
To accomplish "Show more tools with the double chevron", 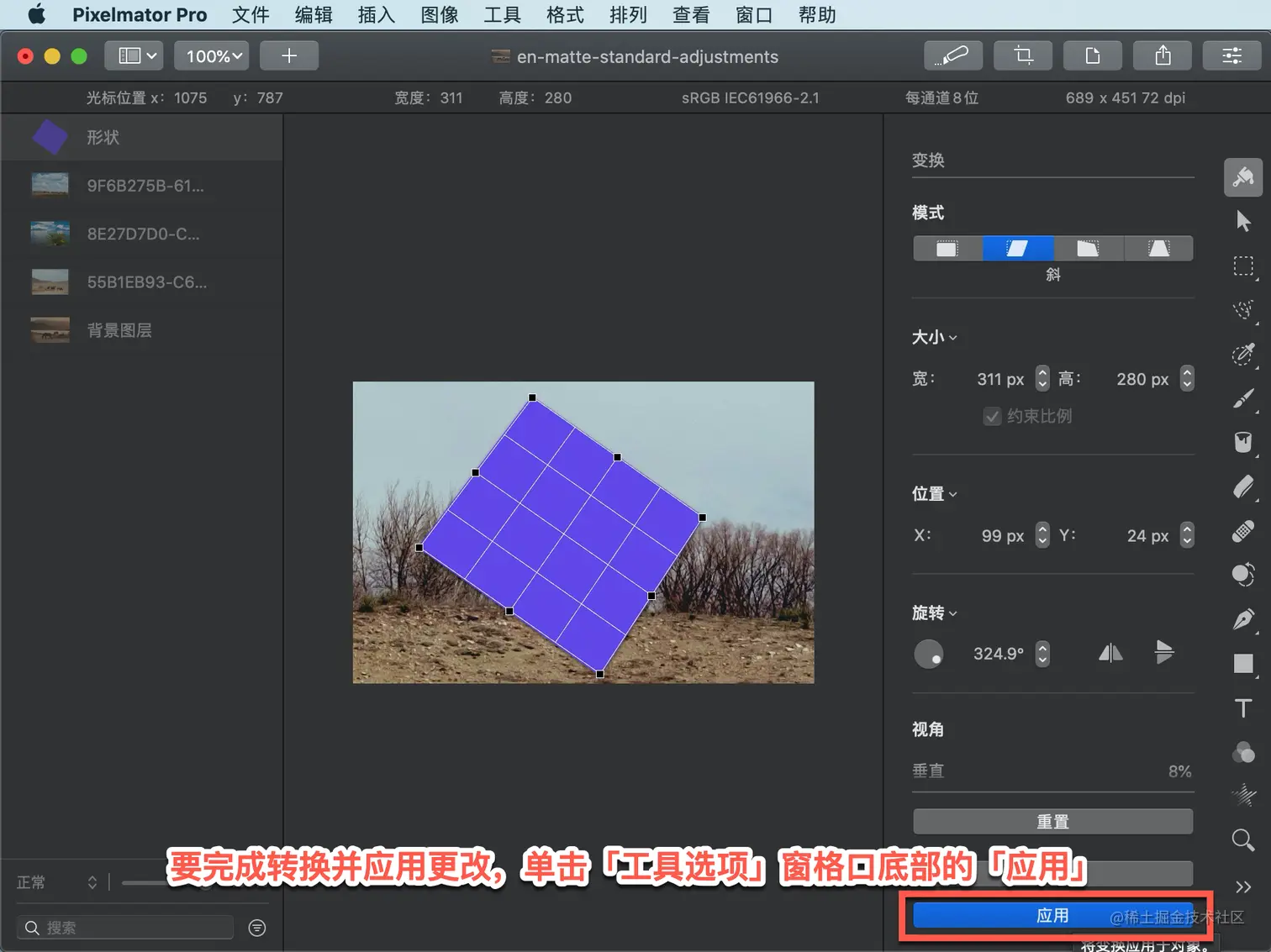I will [x=1243, y=886].
